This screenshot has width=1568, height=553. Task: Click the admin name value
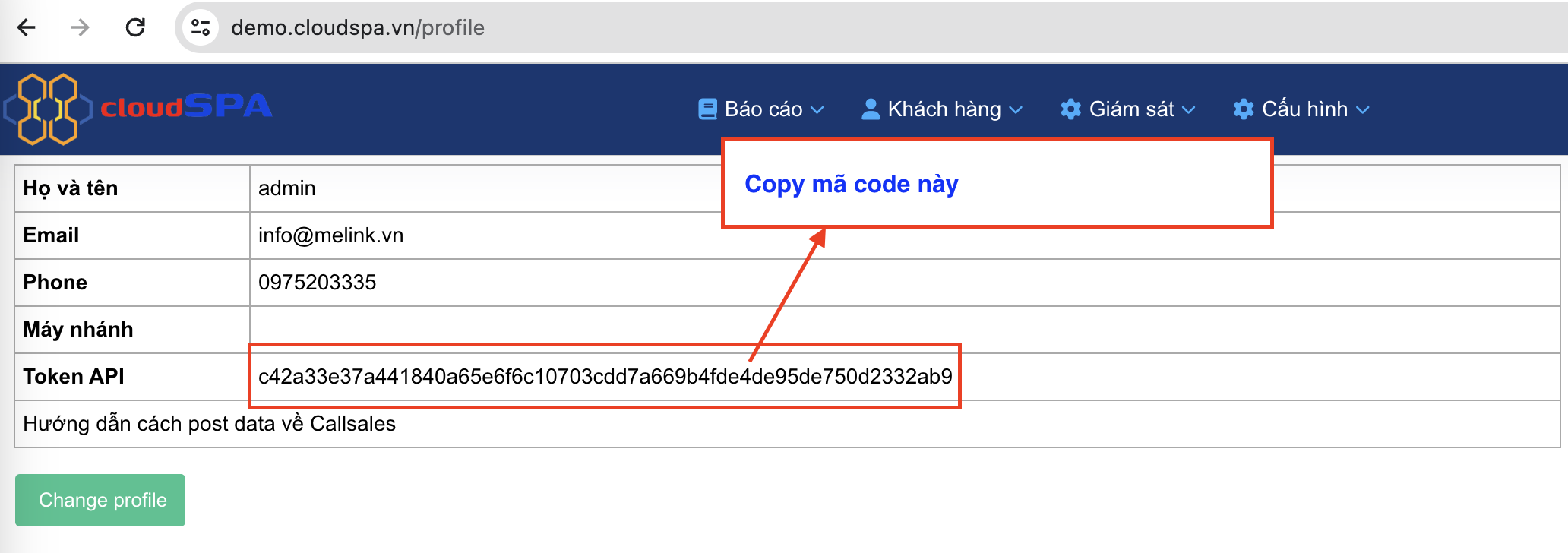click(x=286, y=188)
